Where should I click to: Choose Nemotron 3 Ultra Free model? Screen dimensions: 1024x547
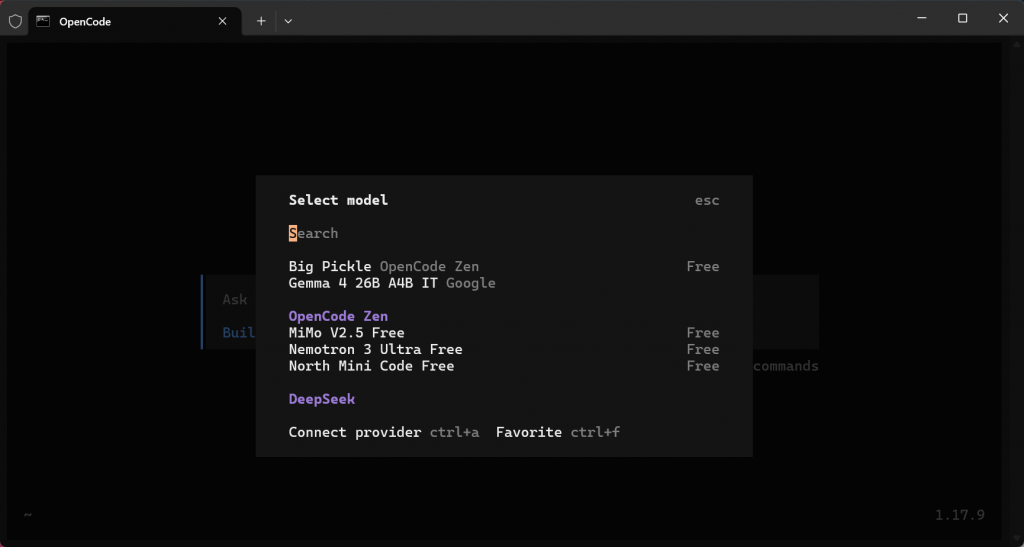[504, 349]
